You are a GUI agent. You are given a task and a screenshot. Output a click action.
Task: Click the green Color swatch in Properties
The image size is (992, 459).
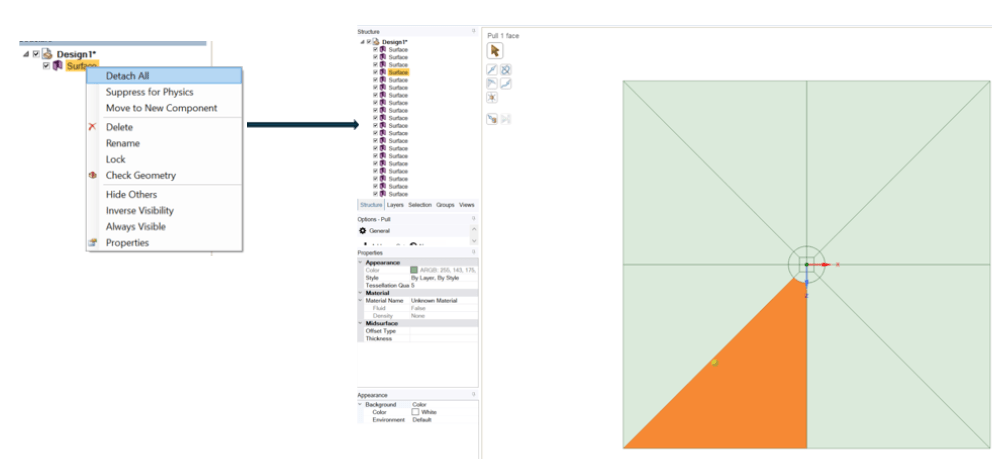(x=414, y=270)
